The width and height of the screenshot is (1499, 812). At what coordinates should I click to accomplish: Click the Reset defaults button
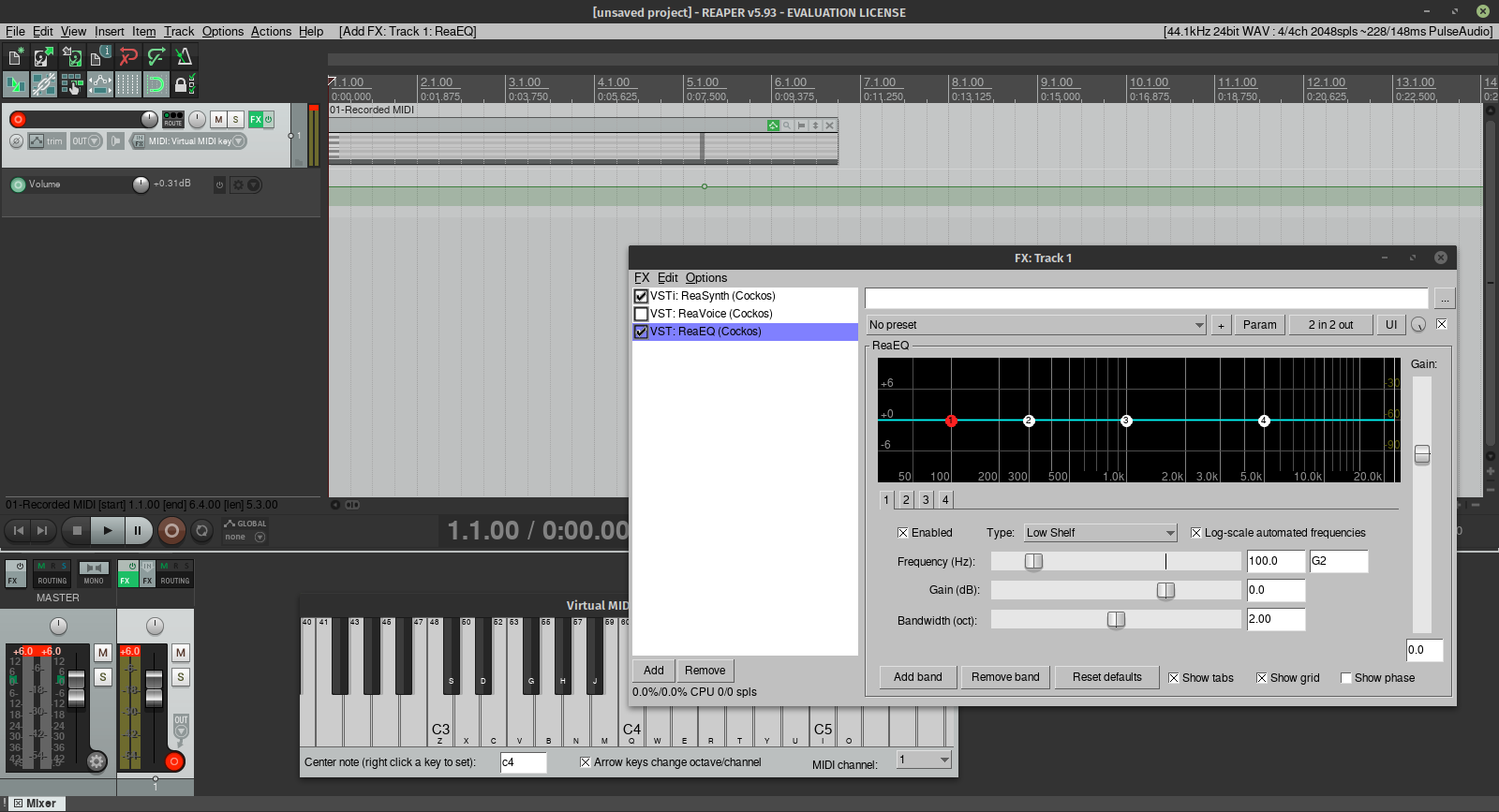[1107, 677]
